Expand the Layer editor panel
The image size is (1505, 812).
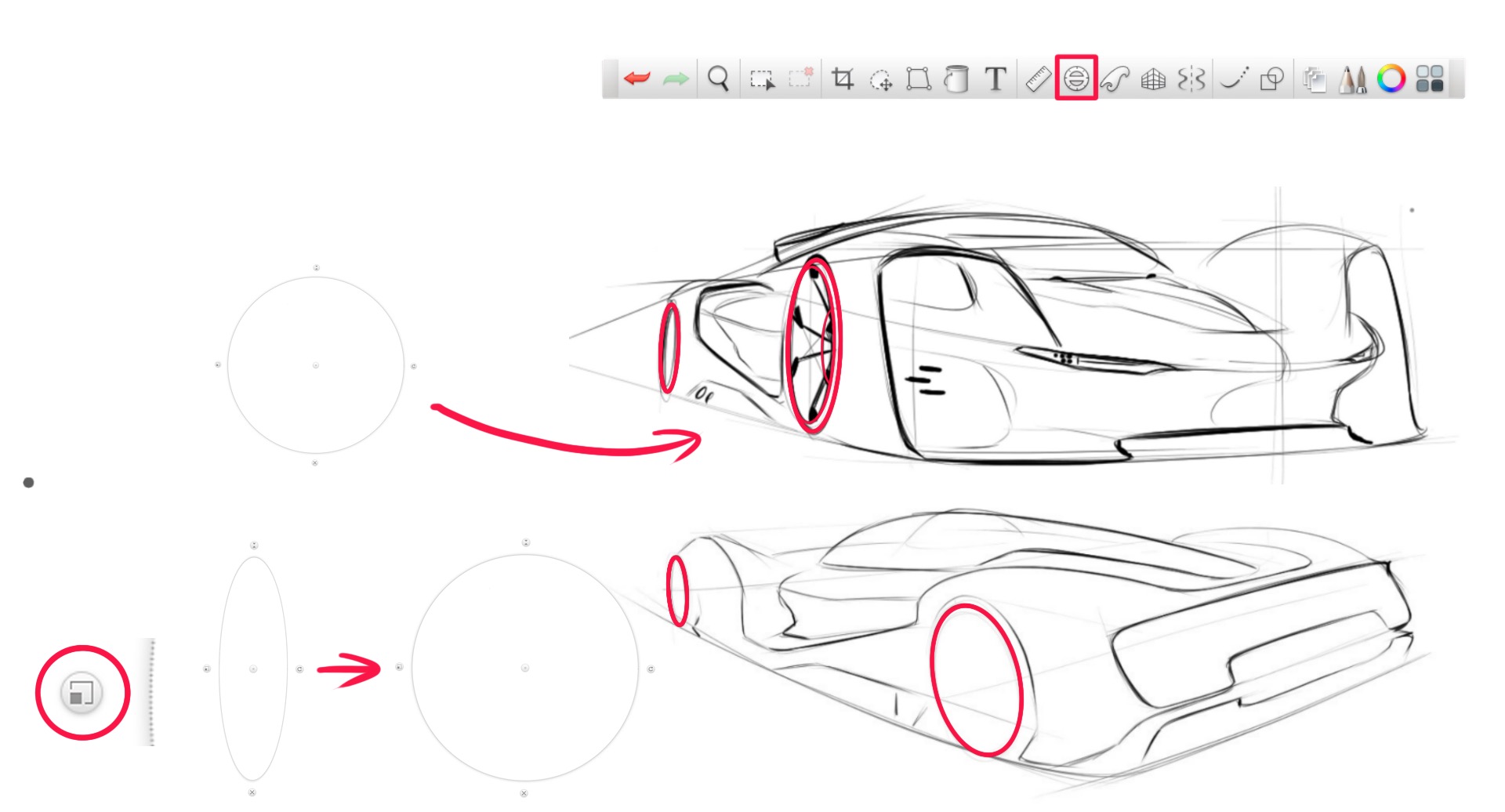pyautogui.click(x=1315, y=79)
